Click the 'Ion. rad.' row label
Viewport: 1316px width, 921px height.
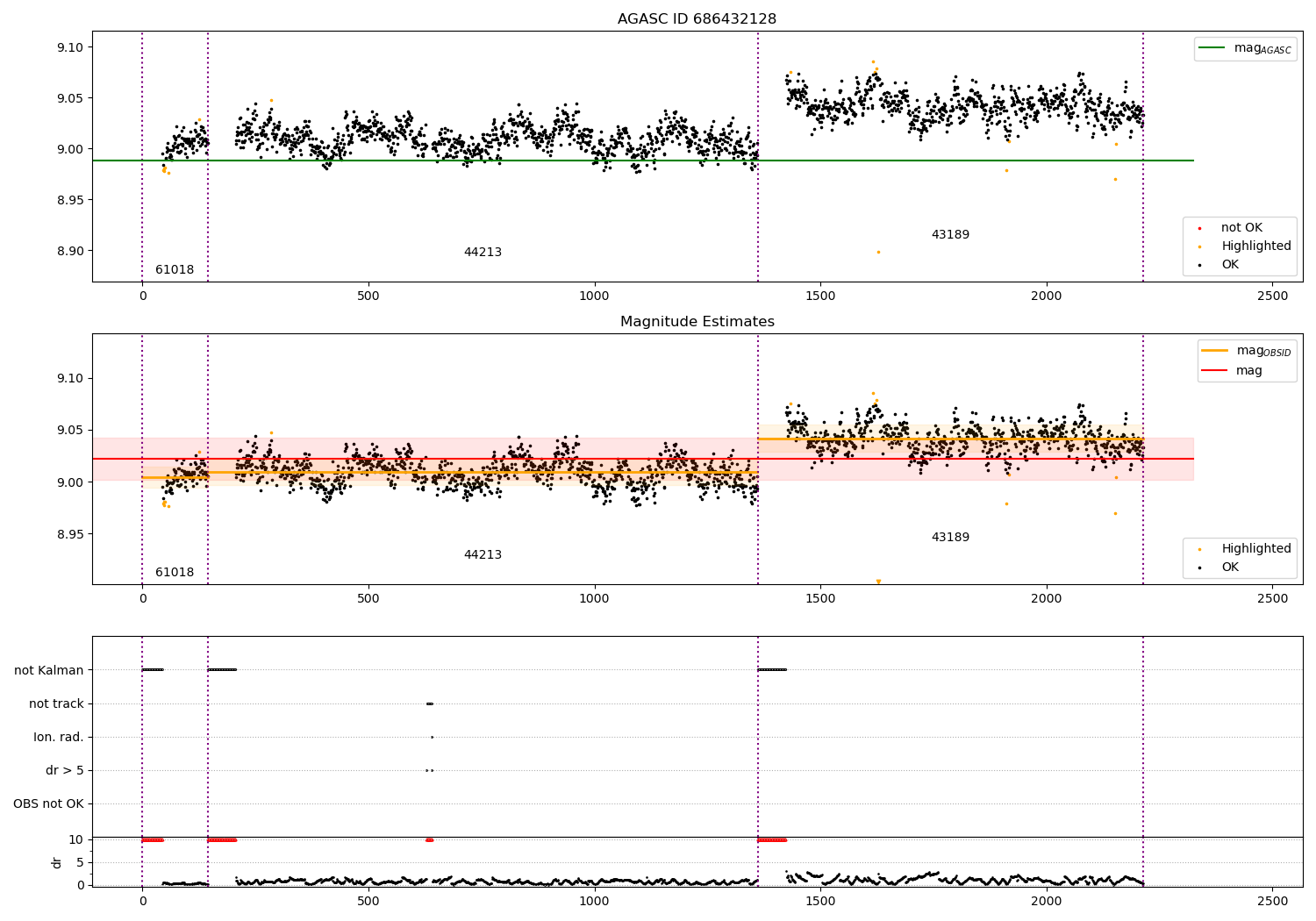click(59, 738)
